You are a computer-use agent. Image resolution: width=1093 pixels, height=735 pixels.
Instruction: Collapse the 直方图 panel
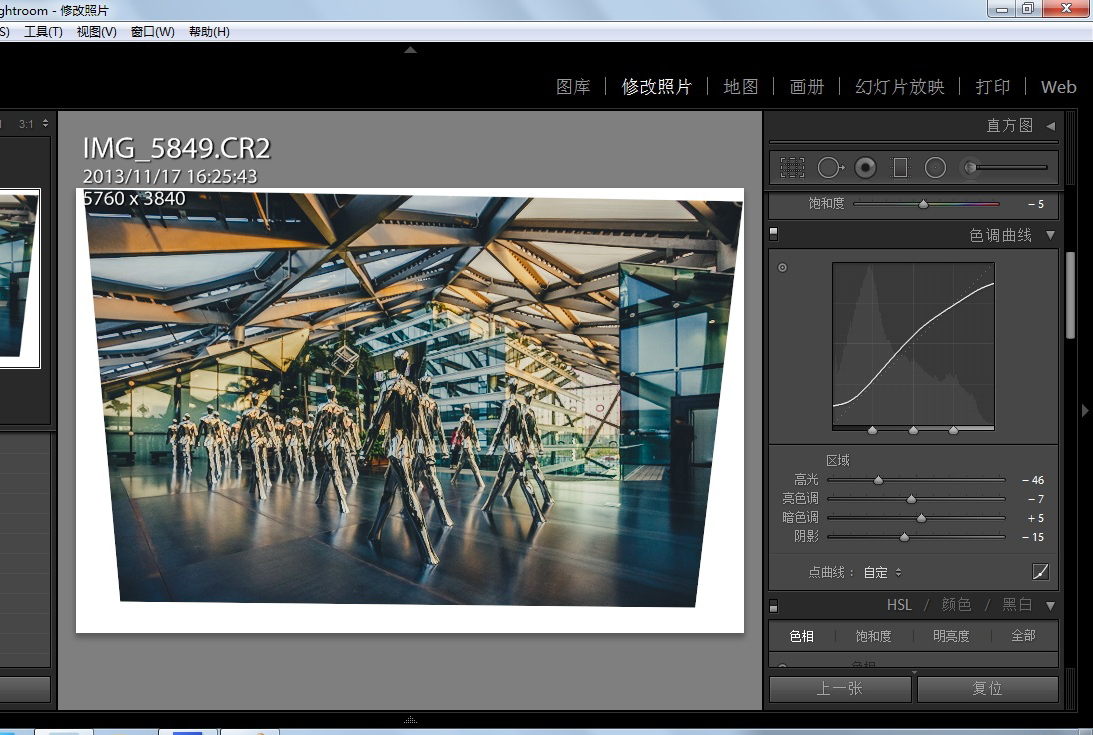pos(1050,126)
